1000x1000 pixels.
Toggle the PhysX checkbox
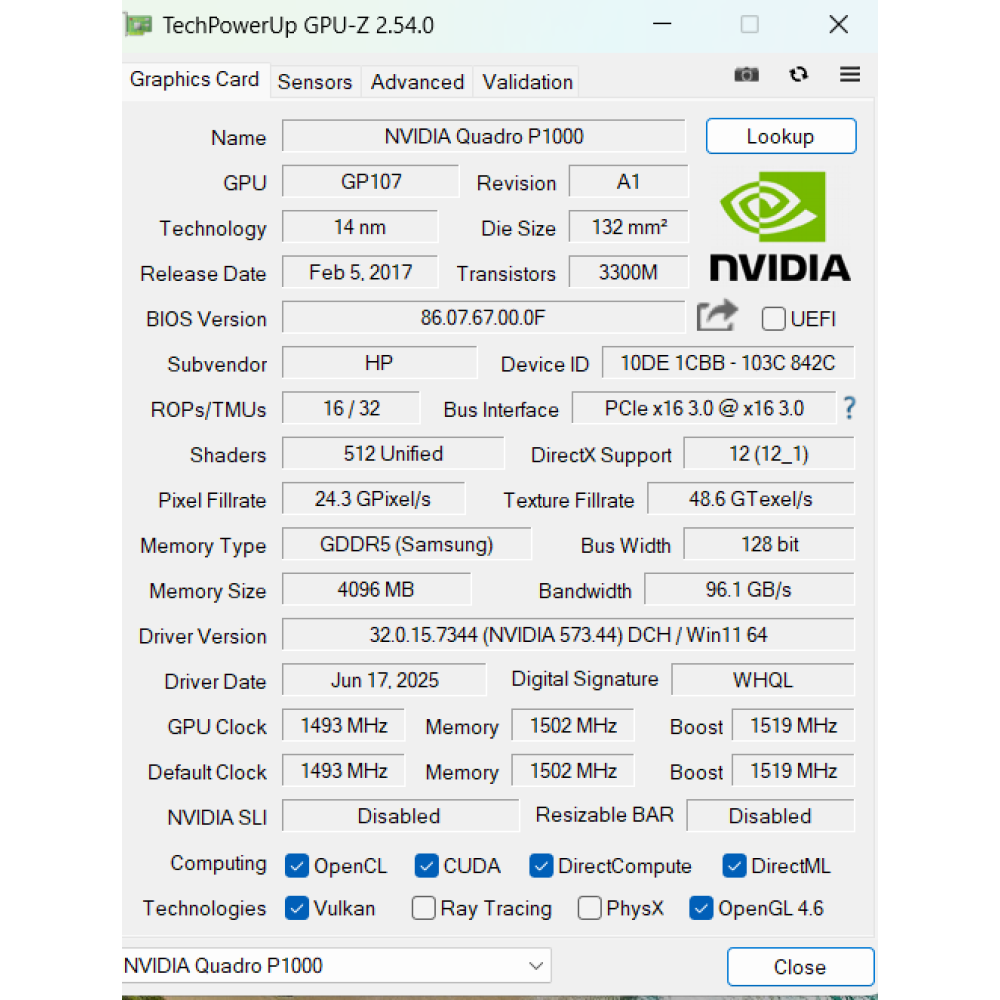pyautogui.click(x=590, y=908)
